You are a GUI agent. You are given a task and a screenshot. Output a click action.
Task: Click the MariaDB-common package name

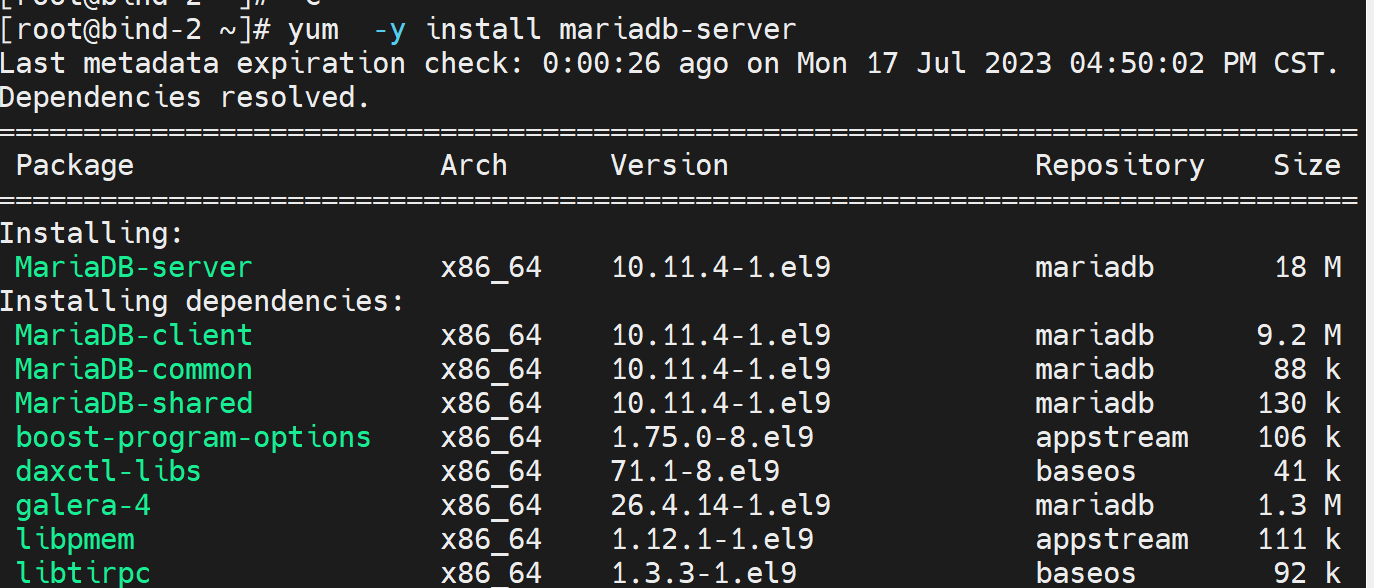click(133, 370)
